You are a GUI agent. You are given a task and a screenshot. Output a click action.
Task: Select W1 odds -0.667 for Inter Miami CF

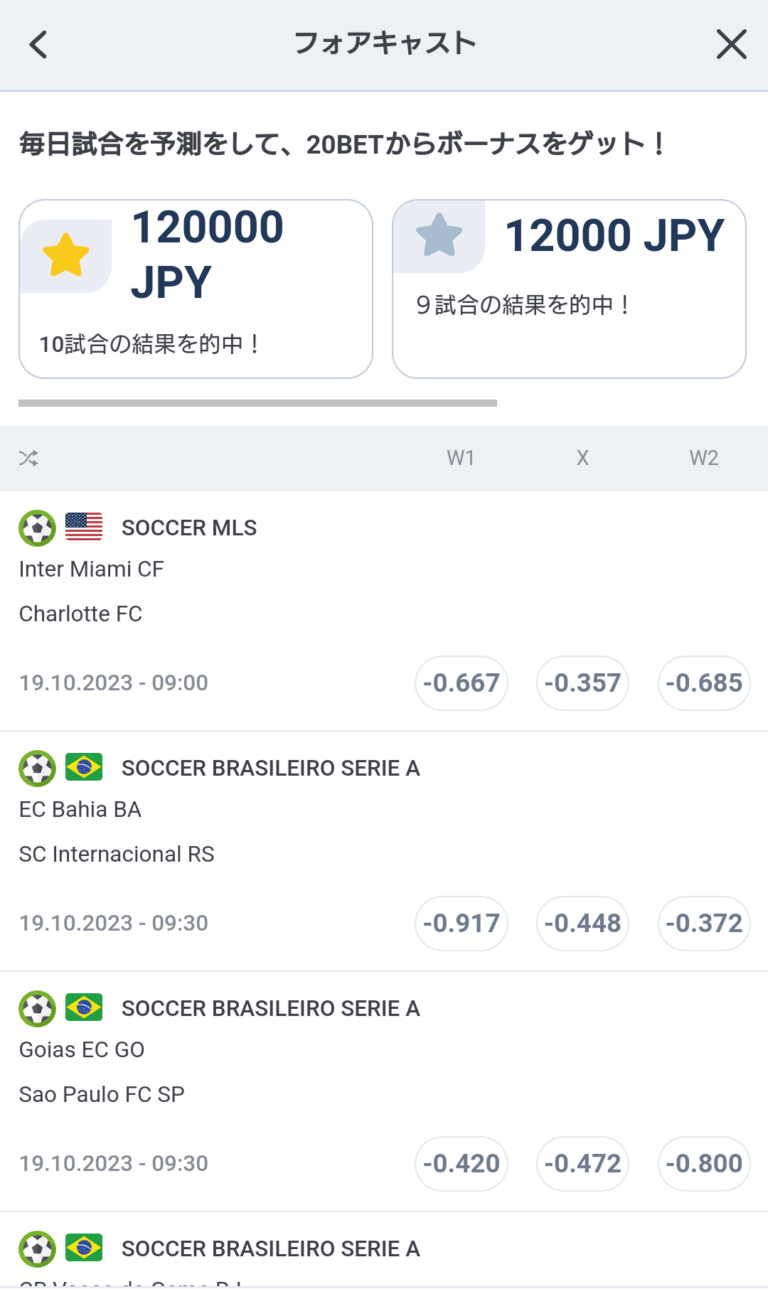461,683
